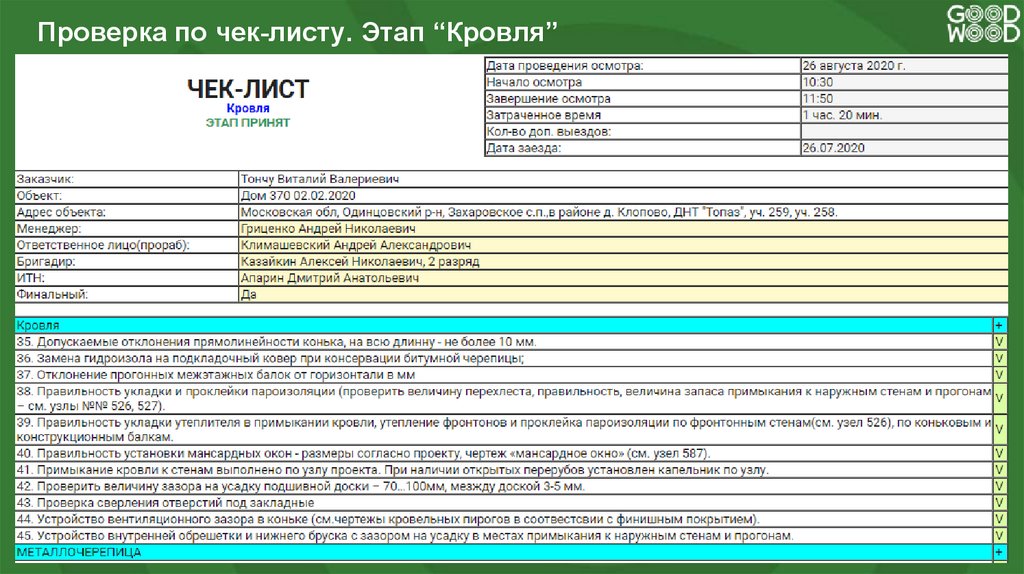Click the Ответственное лицо(прораб) label
The height and width of the screenshot is (574, 1024).
tap(103, 245)
